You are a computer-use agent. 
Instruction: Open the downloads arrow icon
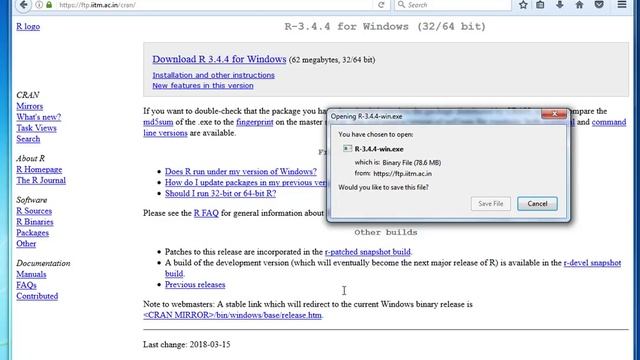(x=560, y=5)
